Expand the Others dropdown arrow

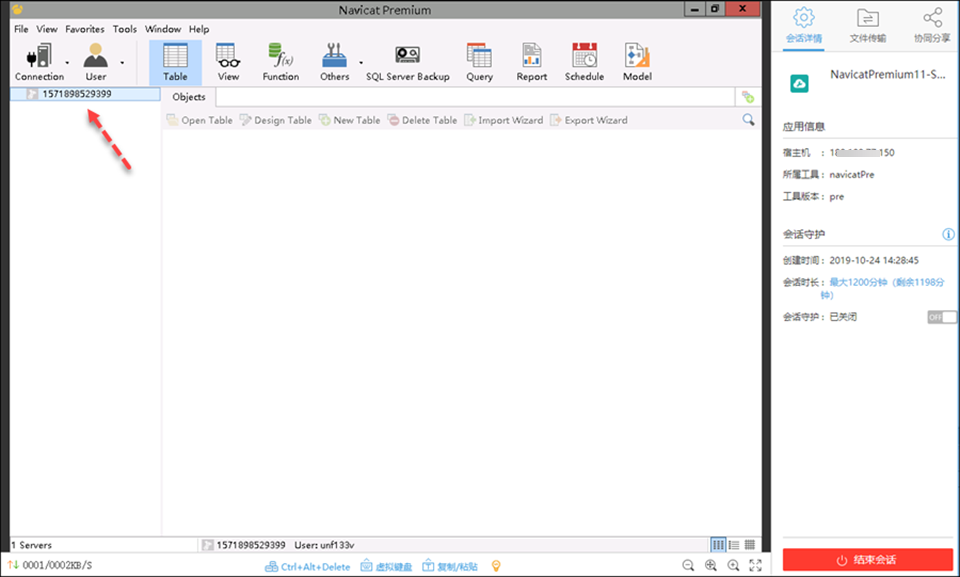pos(357,61)
